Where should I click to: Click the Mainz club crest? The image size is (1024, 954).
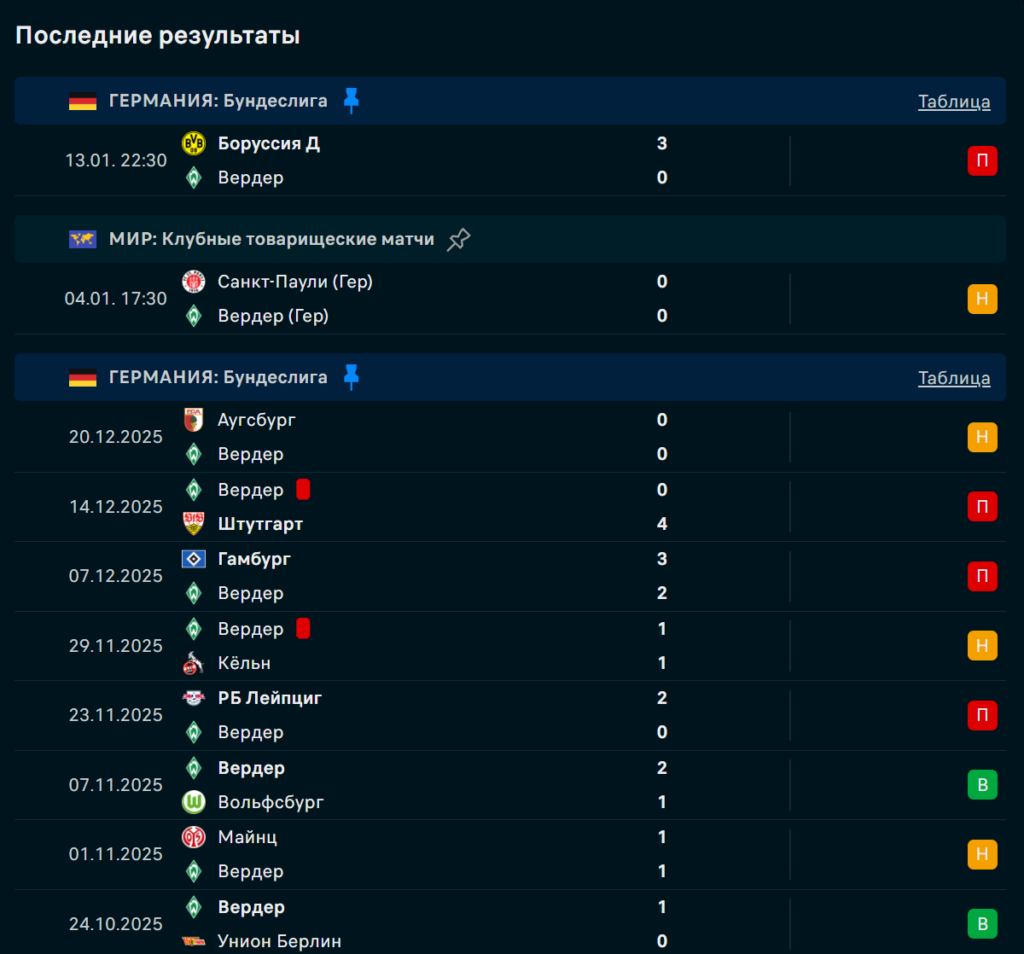pos(193,837)
